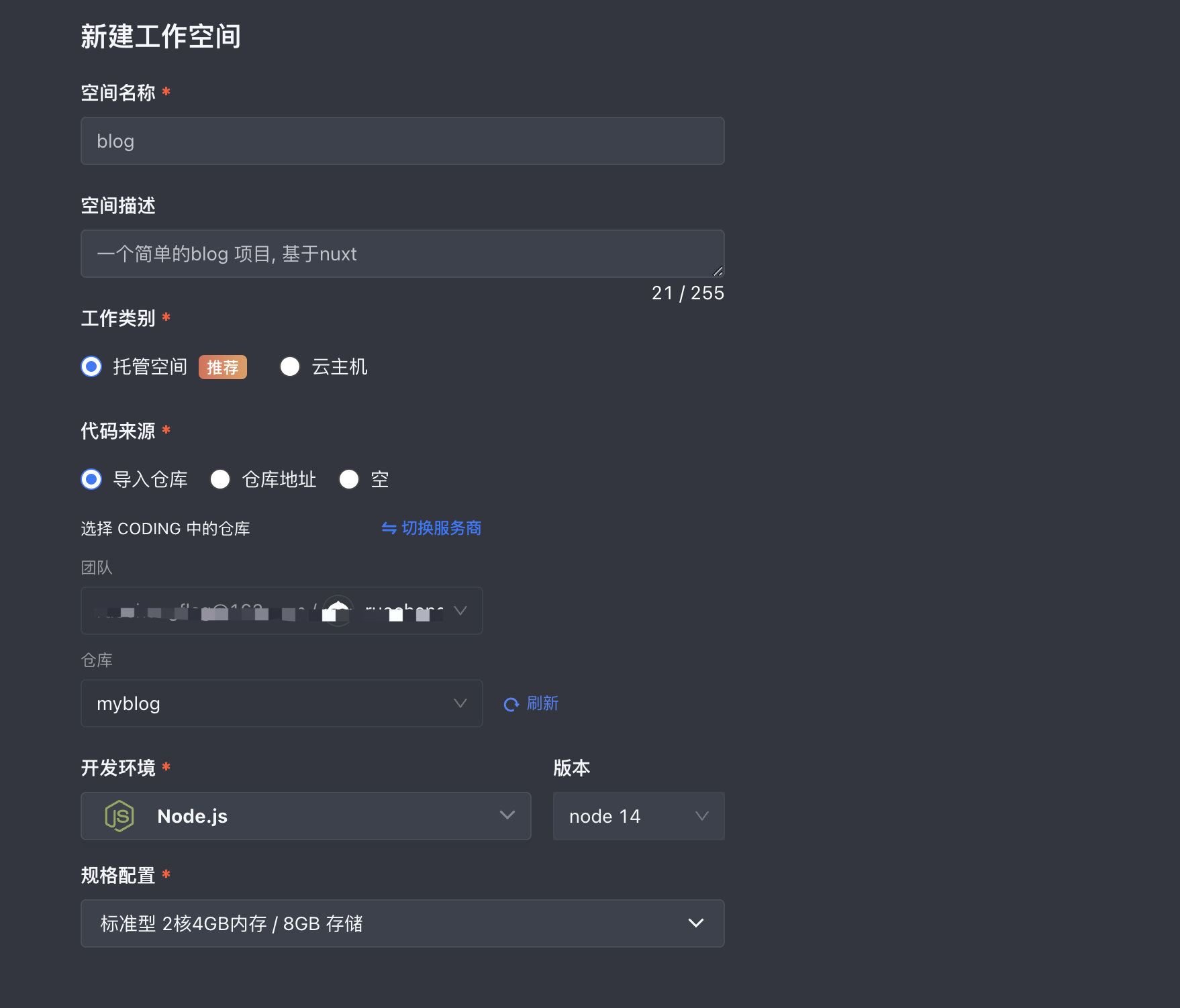Open the Node.js development environment dropdown

(305, 816)
